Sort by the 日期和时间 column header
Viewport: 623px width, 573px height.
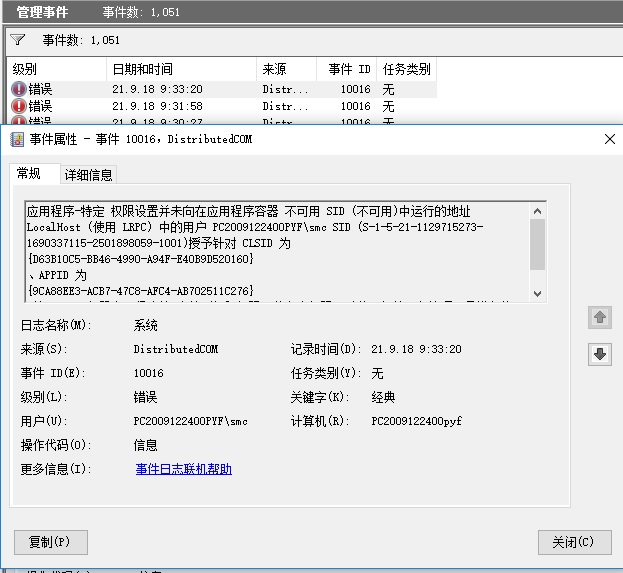click(182, 69)
